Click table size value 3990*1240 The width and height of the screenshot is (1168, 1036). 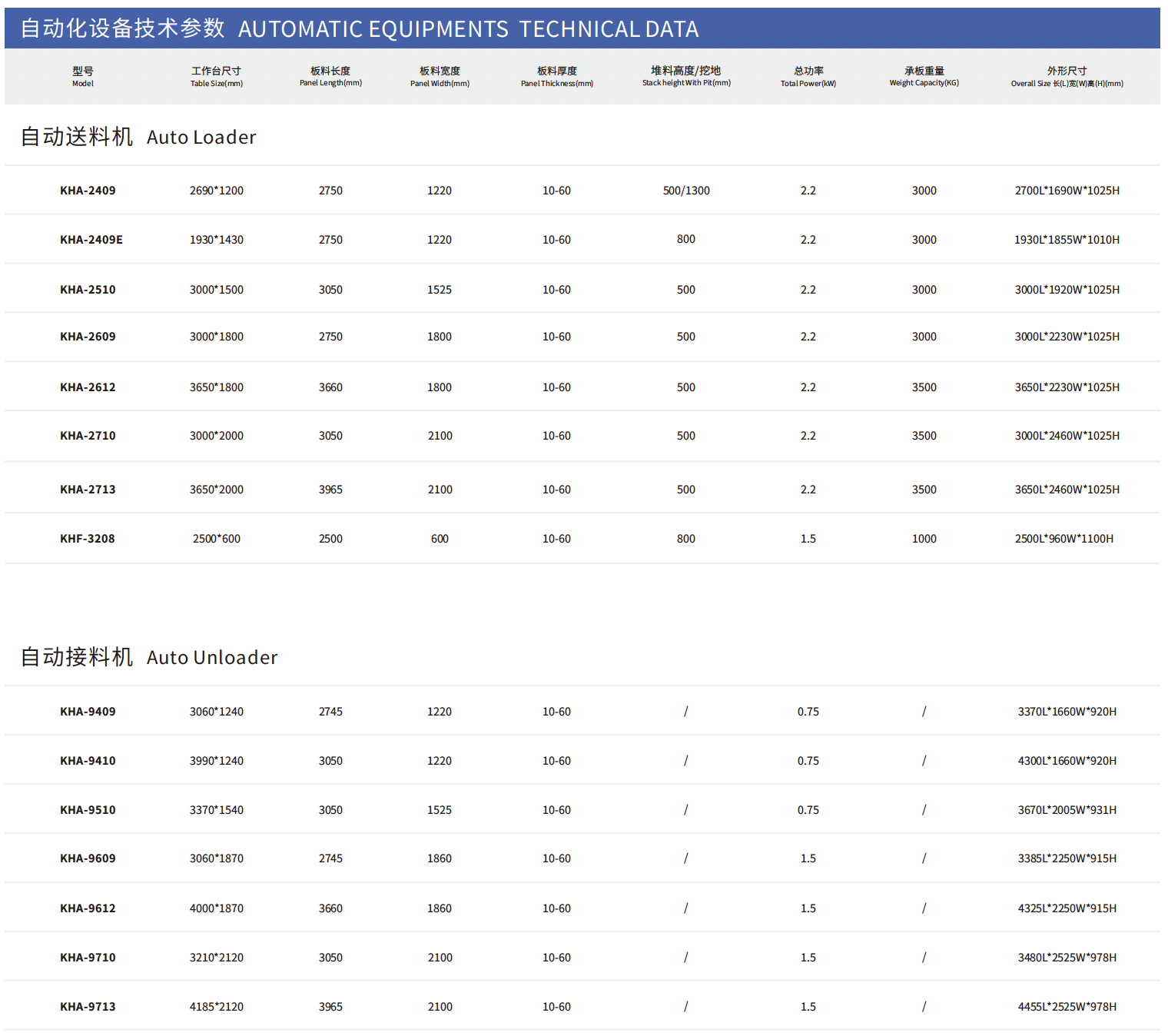point(217,761)
